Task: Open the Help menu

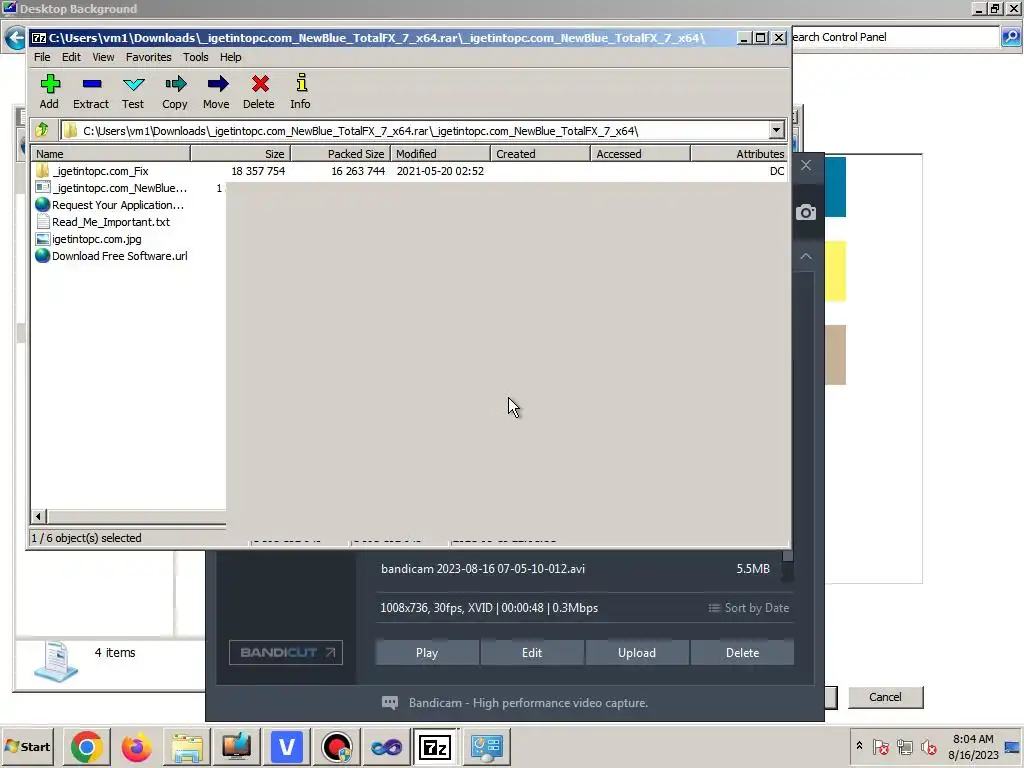Action: (x=231, y=57)
